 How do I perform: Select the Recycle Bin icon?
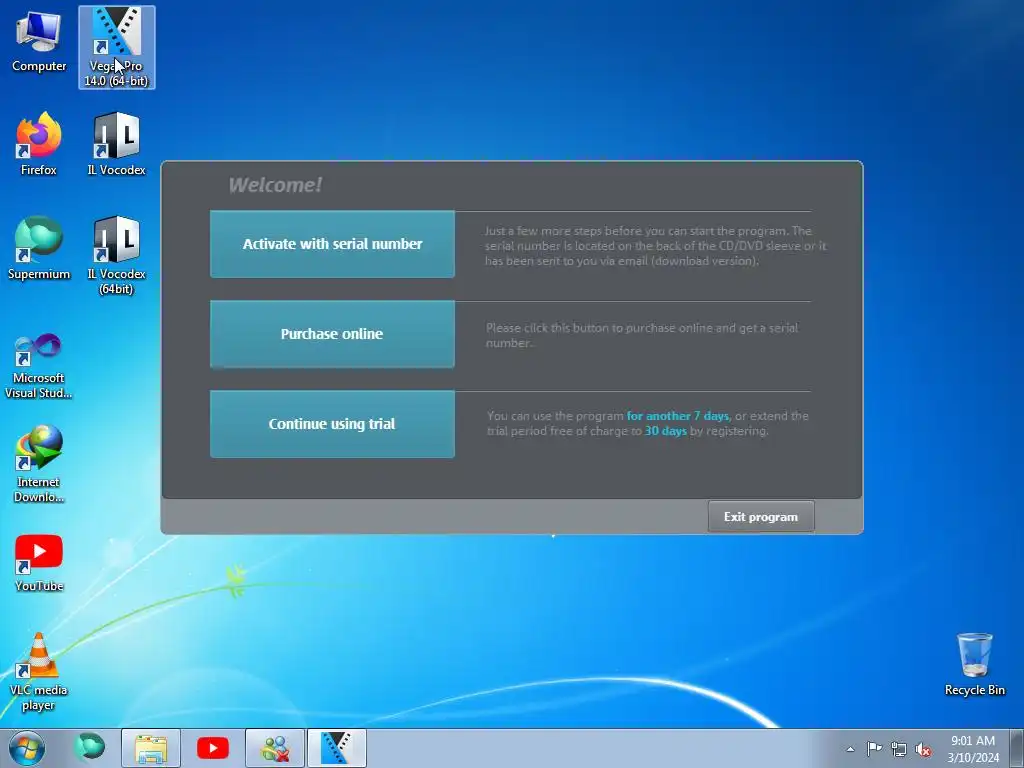click(x=974, y=665)
